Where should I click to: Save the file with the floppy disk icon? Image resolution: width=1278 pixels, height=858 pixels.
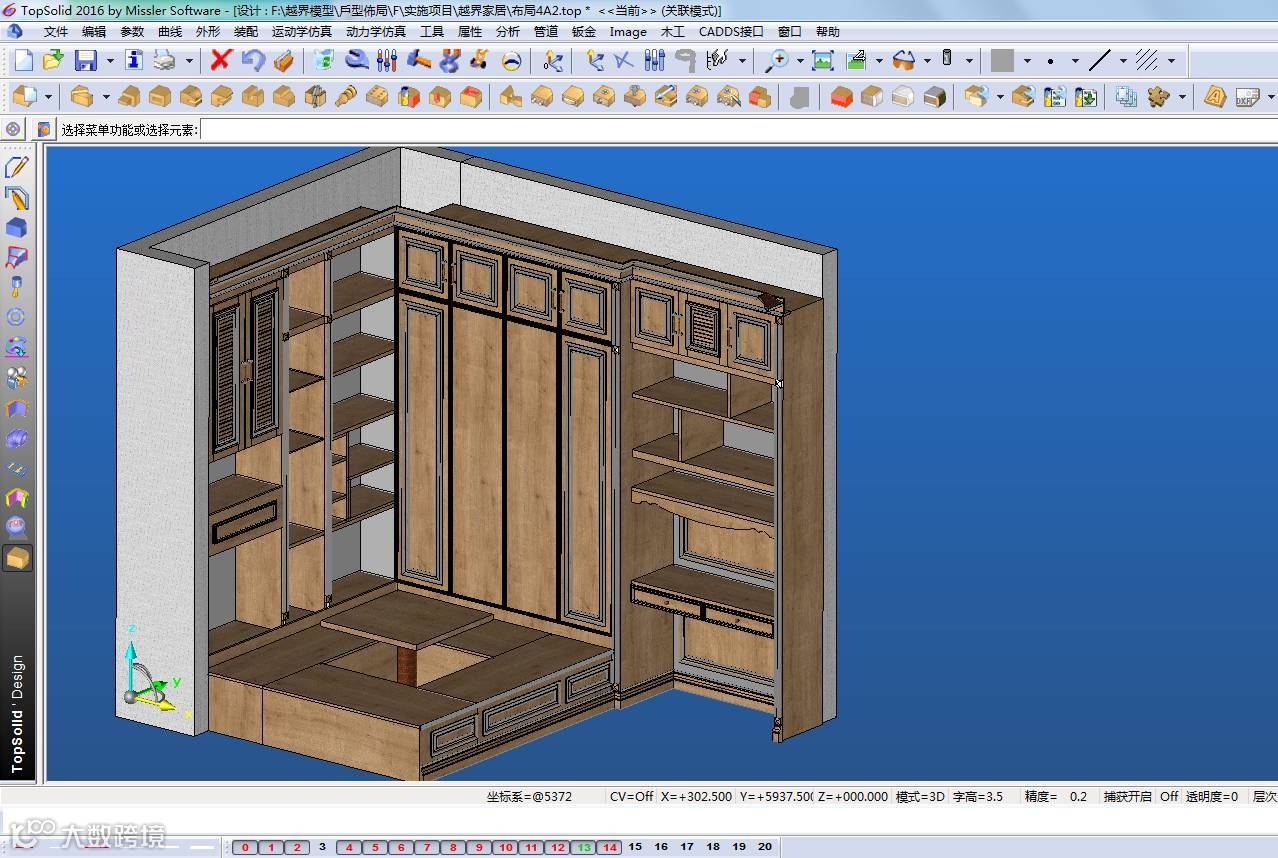point(86,60)
